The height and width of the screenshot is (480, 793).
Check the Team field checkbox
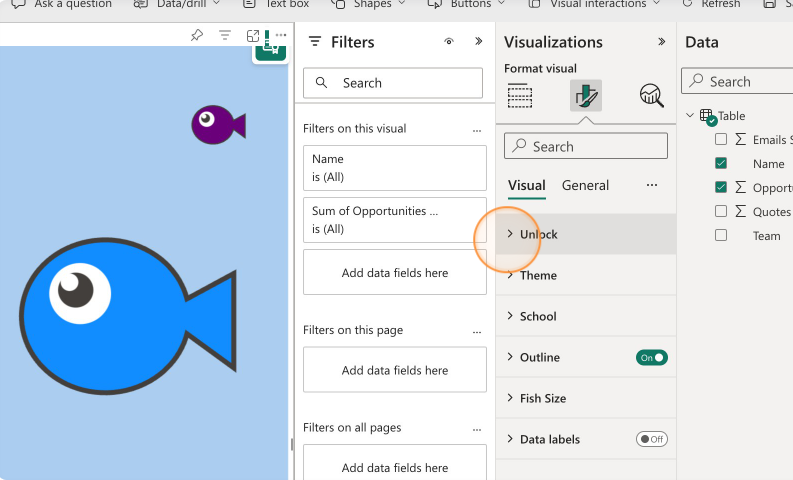click(x=721, y=235)
